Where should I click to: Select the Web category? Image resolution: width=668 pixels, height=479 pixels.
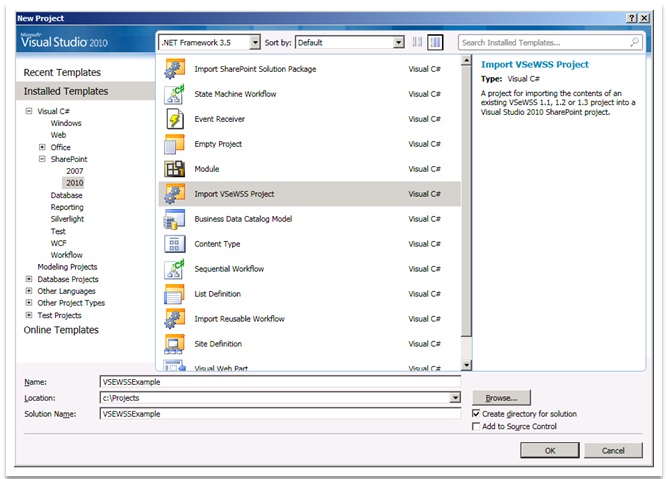pyautogui.click(x=58, y=135)
